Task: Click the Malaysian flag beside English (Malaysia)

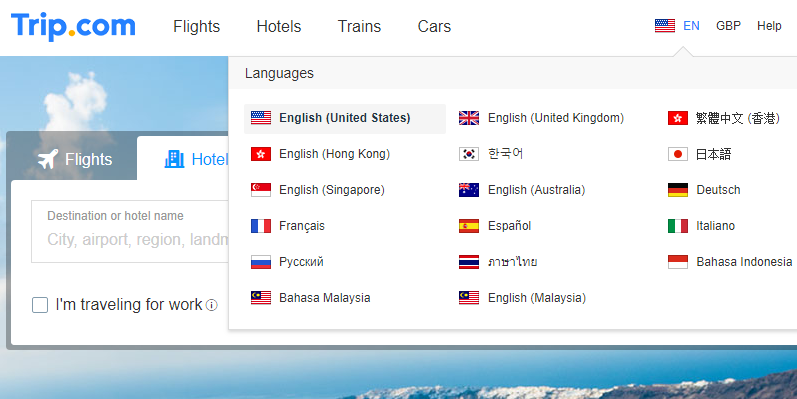Action: pyautogui.click(x=469, y=298)
